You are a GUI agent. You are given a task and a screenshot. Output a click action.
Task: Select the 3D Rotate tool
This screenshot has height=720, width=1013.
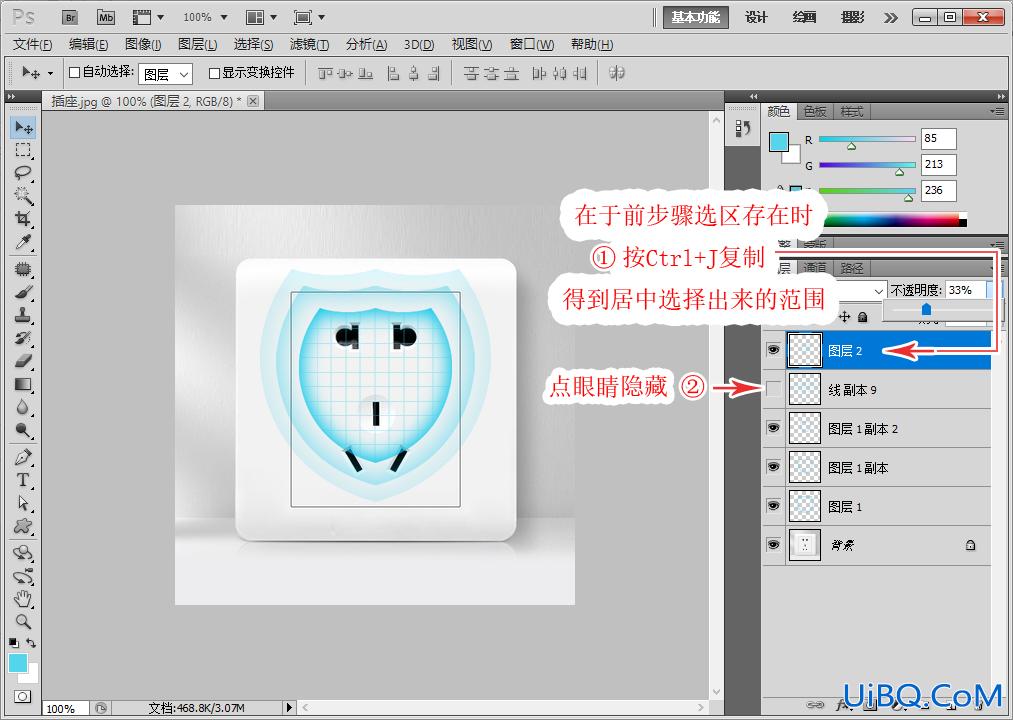23,553
